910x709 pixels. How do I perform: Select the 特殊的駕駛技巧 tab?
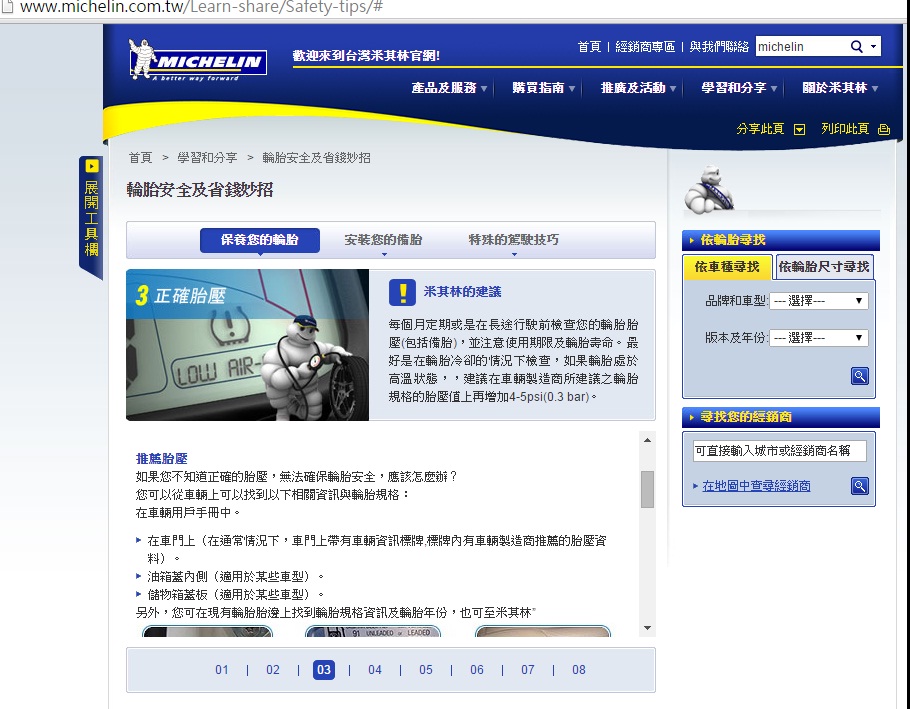point(513,240)
